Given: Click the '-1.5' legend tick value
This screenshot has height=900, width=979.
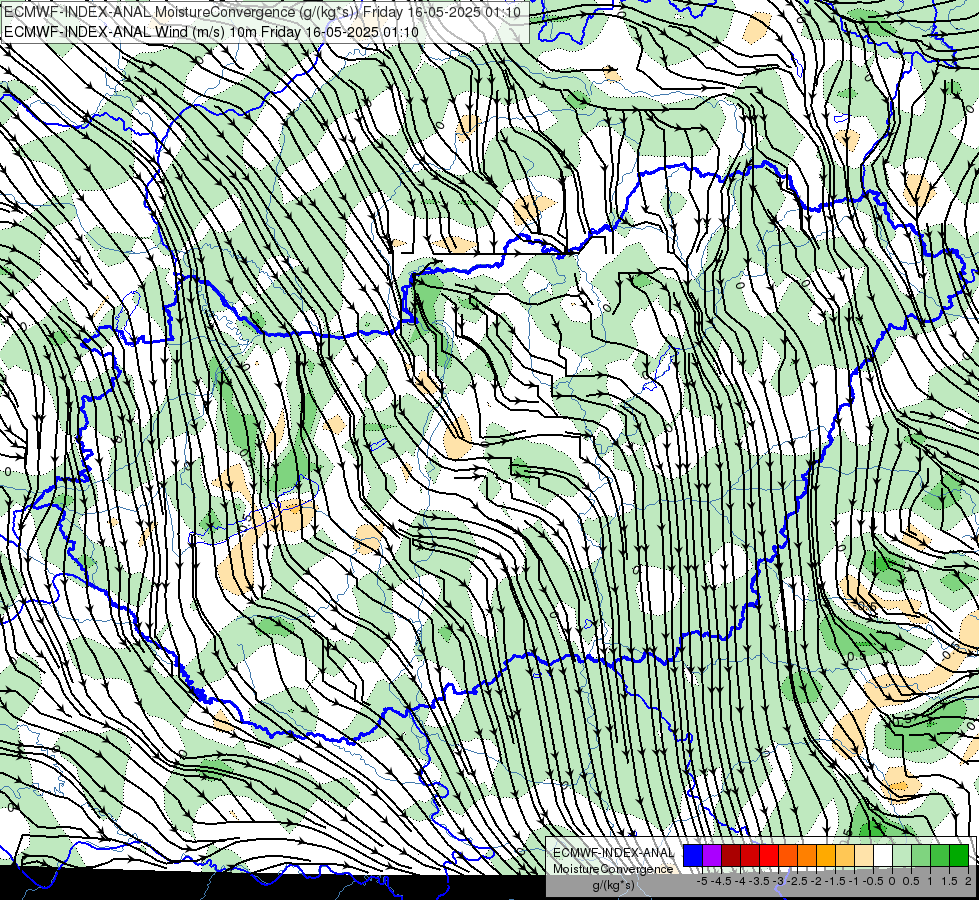Looking at the screenshot, I should [835, 881].
